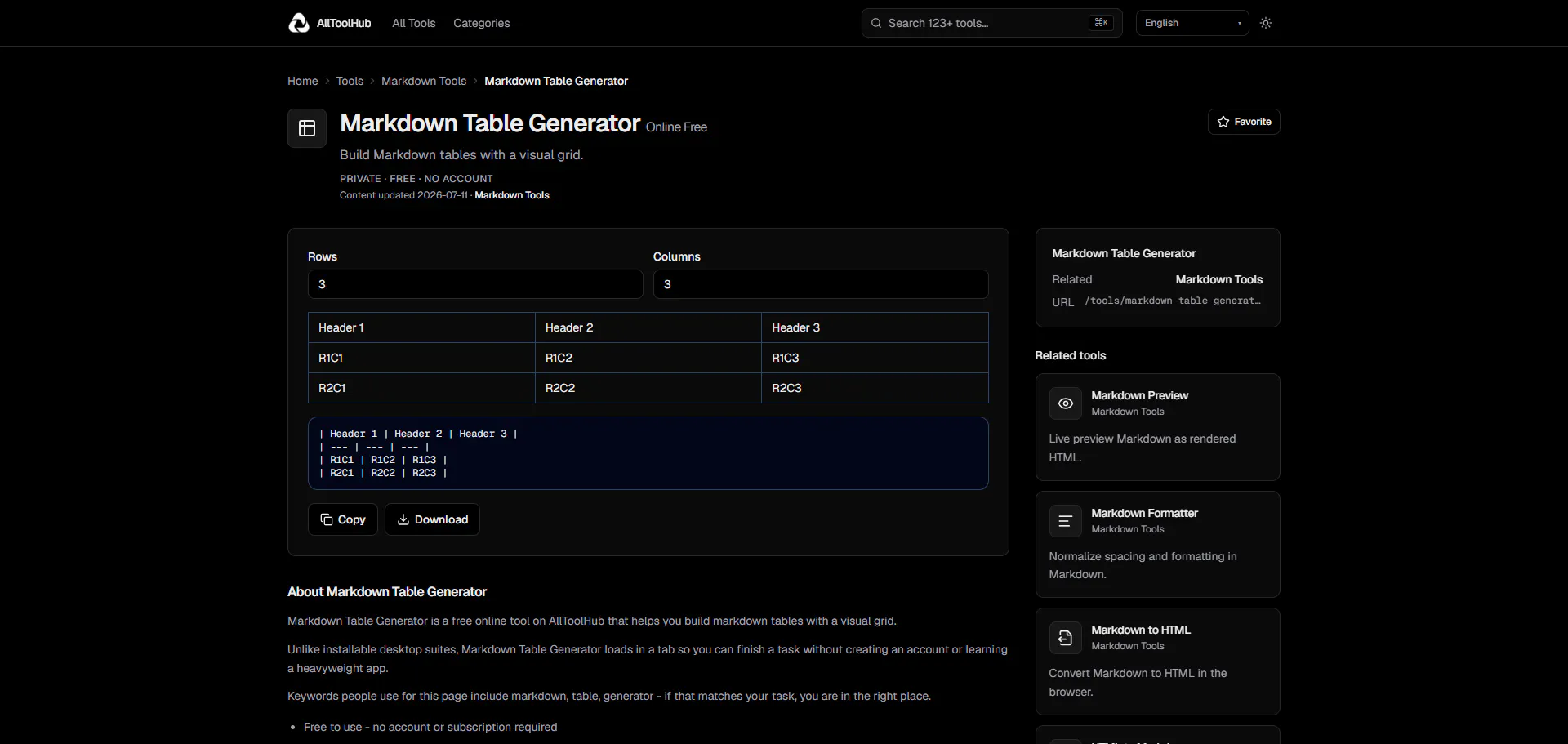Click the Content updated 2026-07-11 text
This screenshot has width=1568, height=744.
(403, 195)
